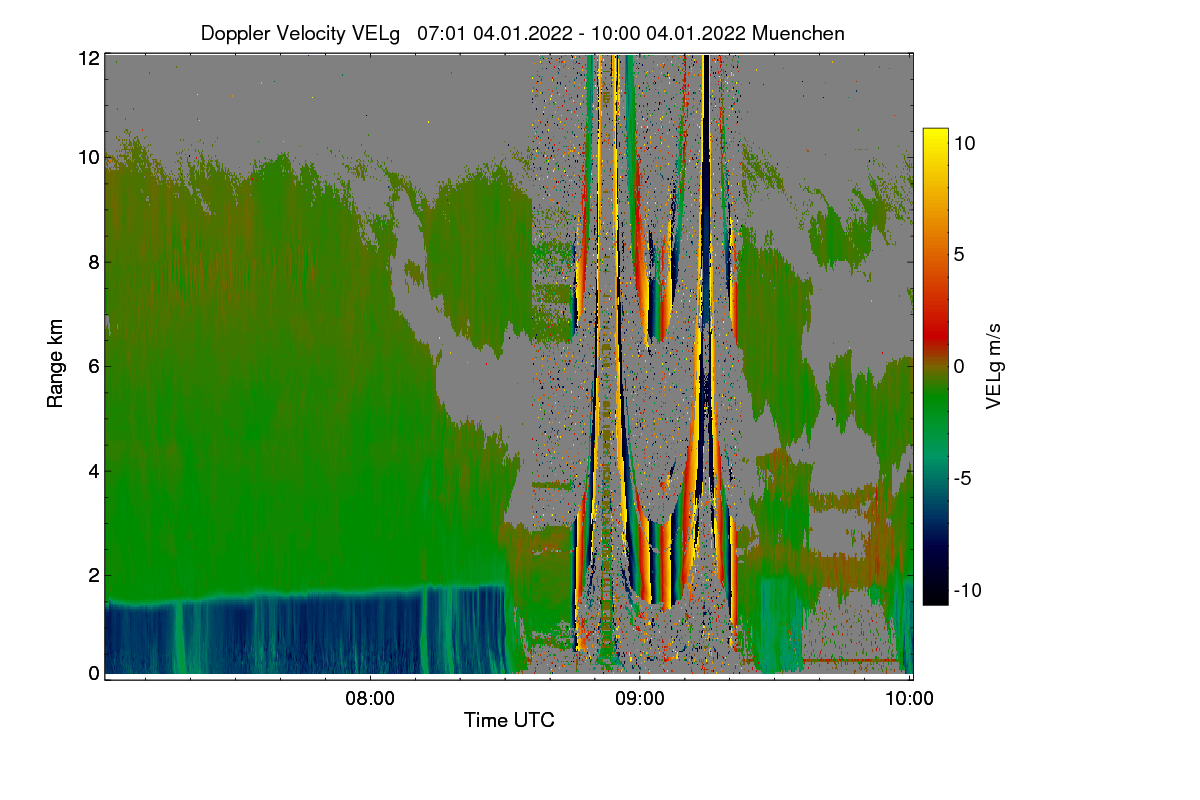Click the 10:00 time tick label
The image size is (1200, 800).
[x=909, y=699]
